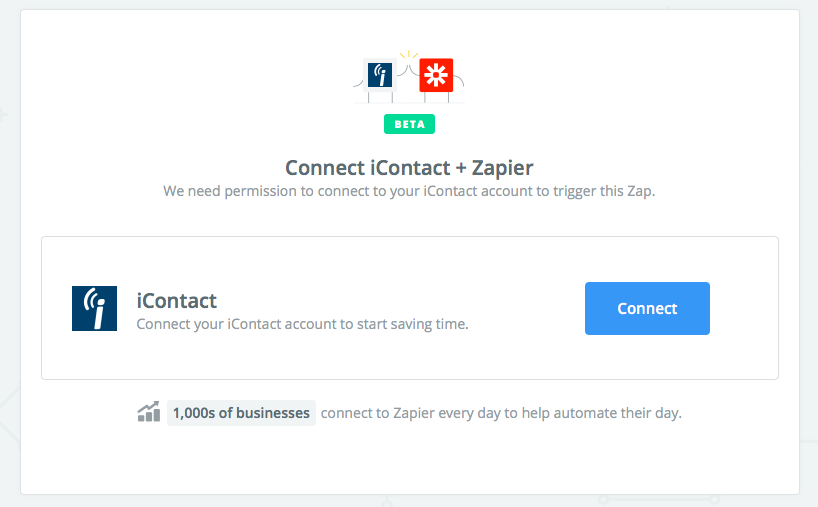Click the permission description subtitle text
This screenshot has width=818, height=507.
[409, 191]
